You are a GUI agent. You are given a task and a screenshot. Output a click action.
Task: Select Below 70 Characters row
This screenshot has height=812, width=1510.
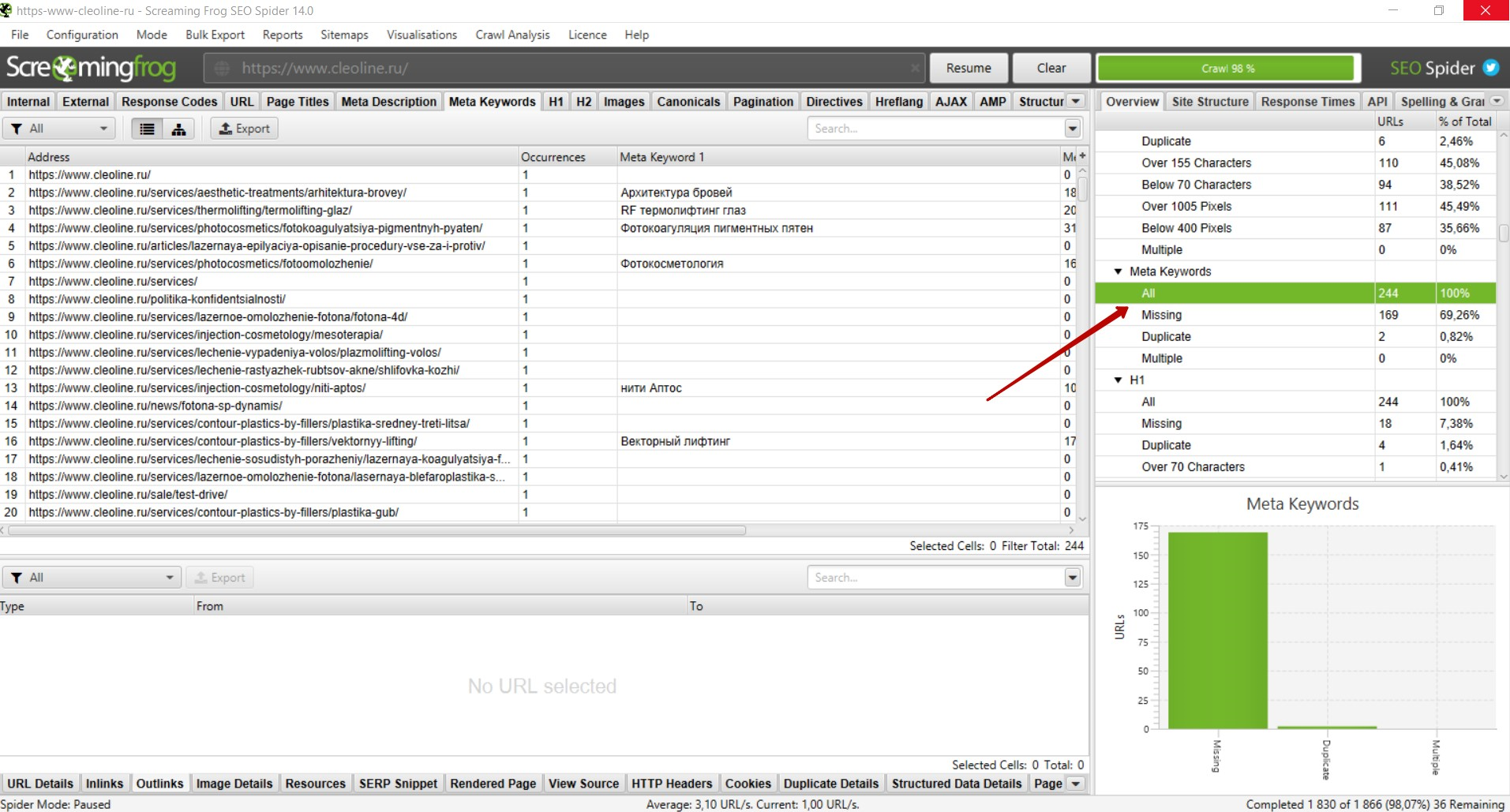(1295, 185)
